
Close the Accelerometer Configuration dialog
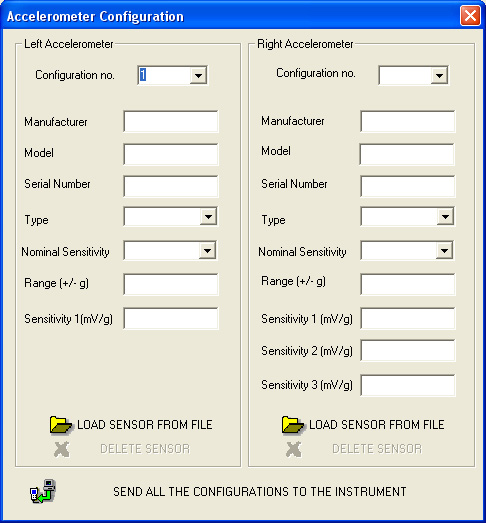click(470, 16)
